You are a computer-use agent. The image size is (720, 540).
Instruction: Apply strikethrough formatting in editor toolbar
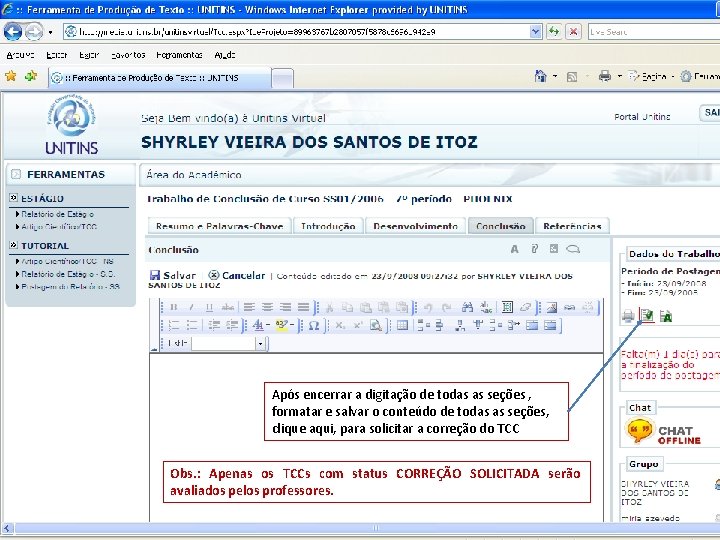[x=228, y=307]
